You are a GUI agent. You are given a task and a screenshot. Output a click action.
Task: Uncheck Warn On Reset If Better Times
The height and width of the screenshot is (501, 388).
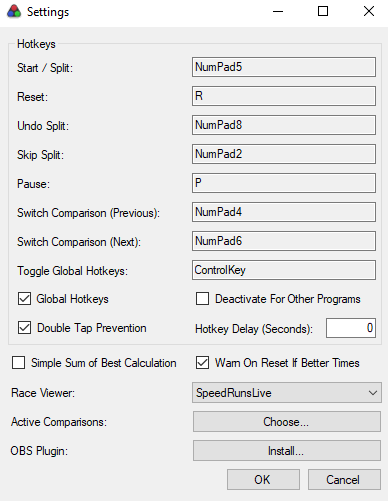click(202, 363)
